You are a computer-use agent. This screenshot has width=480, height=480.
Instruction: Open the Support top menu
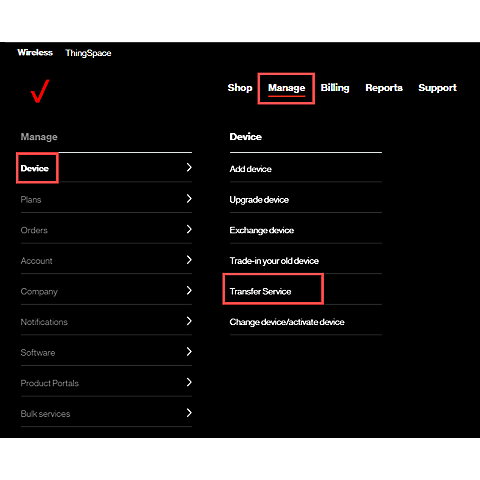tap(437, 88)
